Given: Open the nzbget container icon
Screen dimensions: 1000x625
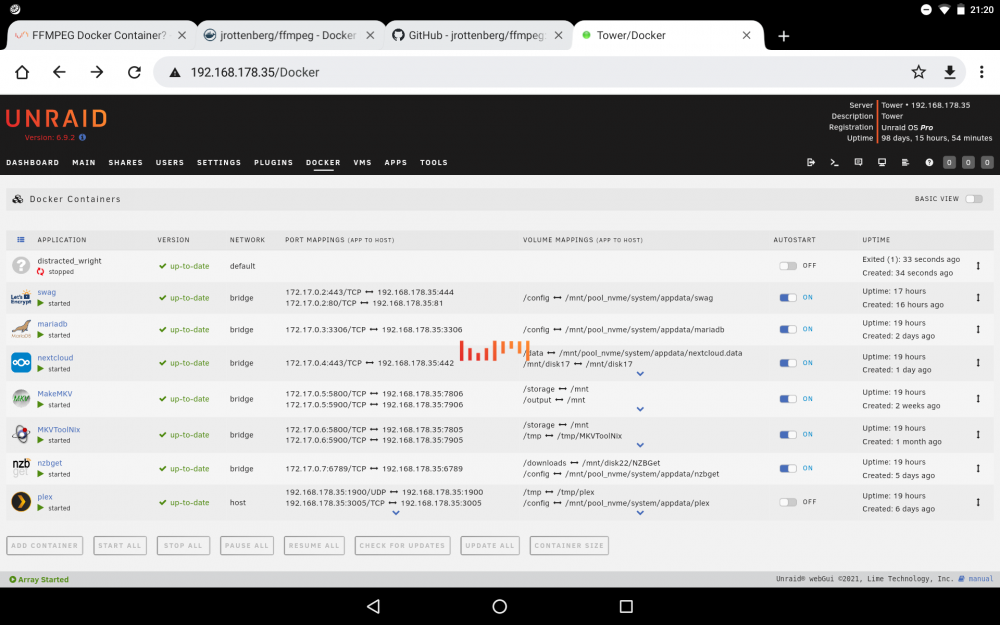Looking at the screenshot, I should click(x=20, y=467).
